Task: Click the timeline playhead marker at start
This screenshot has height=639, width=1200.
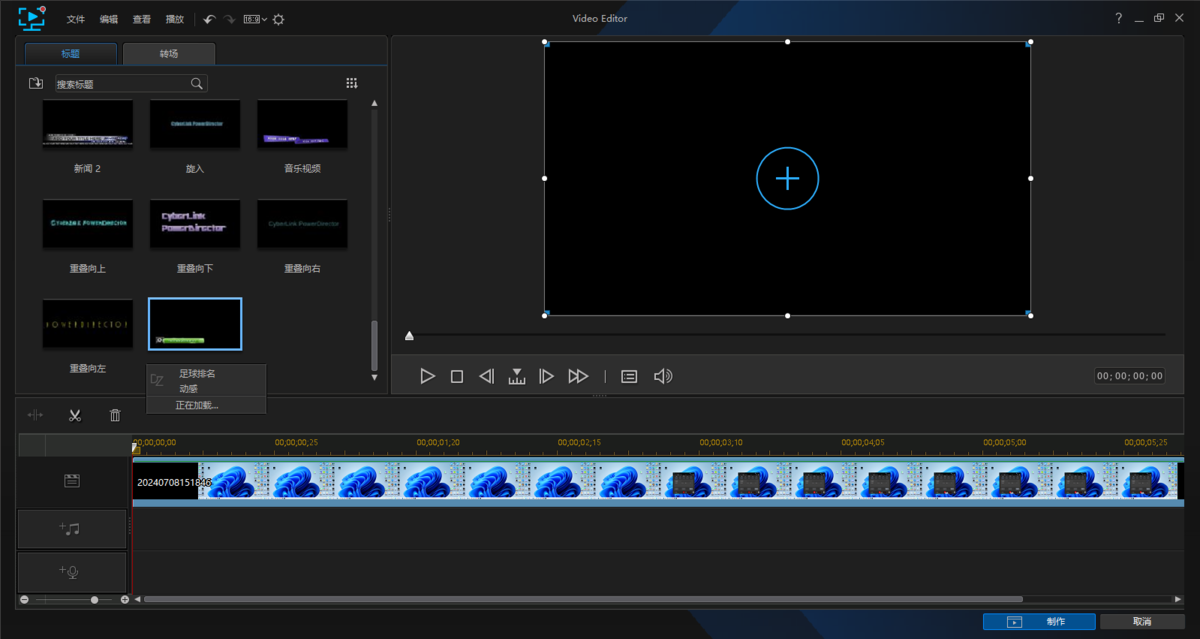Action: pyautogui.click(x=134, y=447)
